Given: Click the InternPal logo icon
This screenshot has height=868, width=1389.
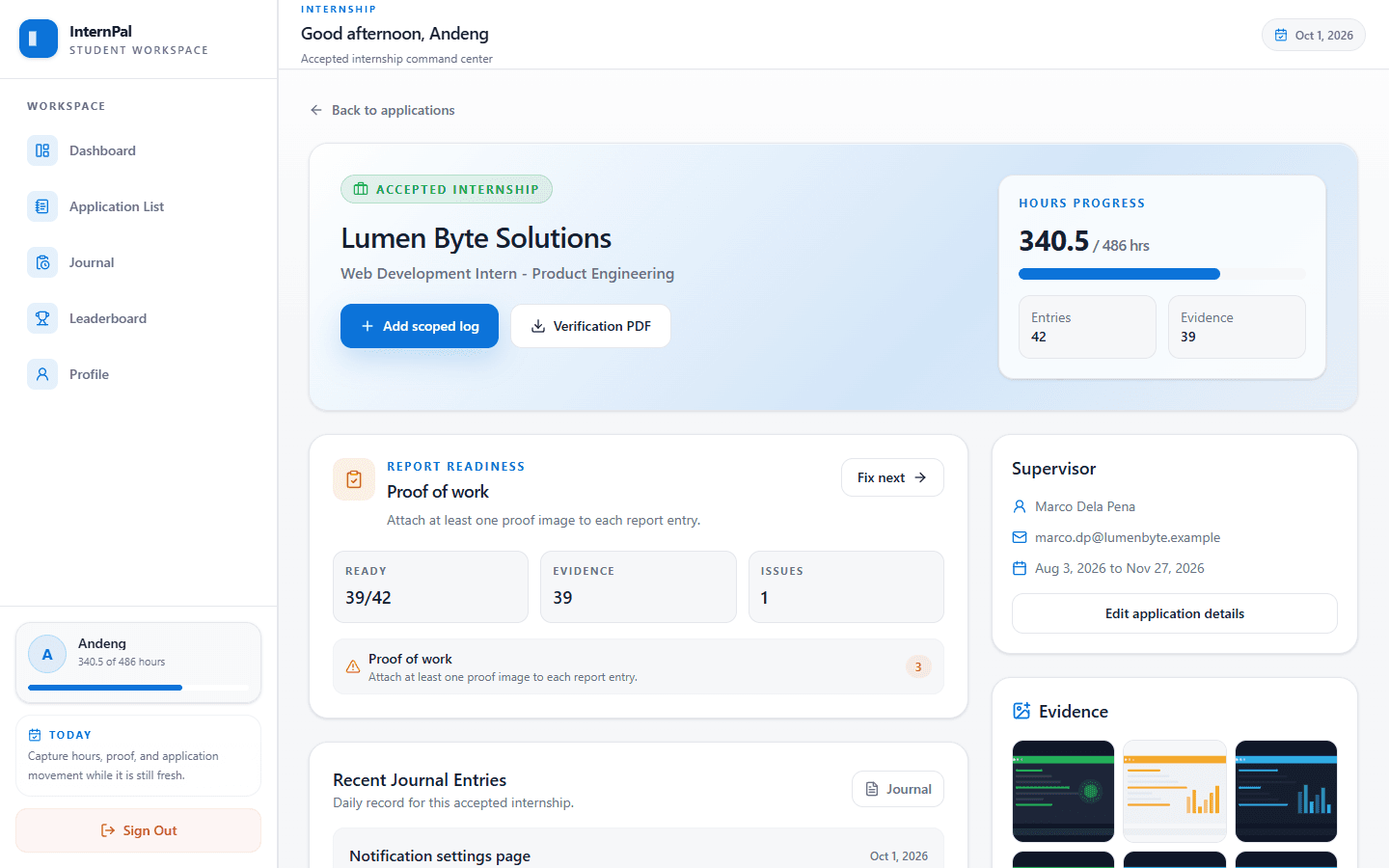Looking at the screenshot, I should 39,39.
